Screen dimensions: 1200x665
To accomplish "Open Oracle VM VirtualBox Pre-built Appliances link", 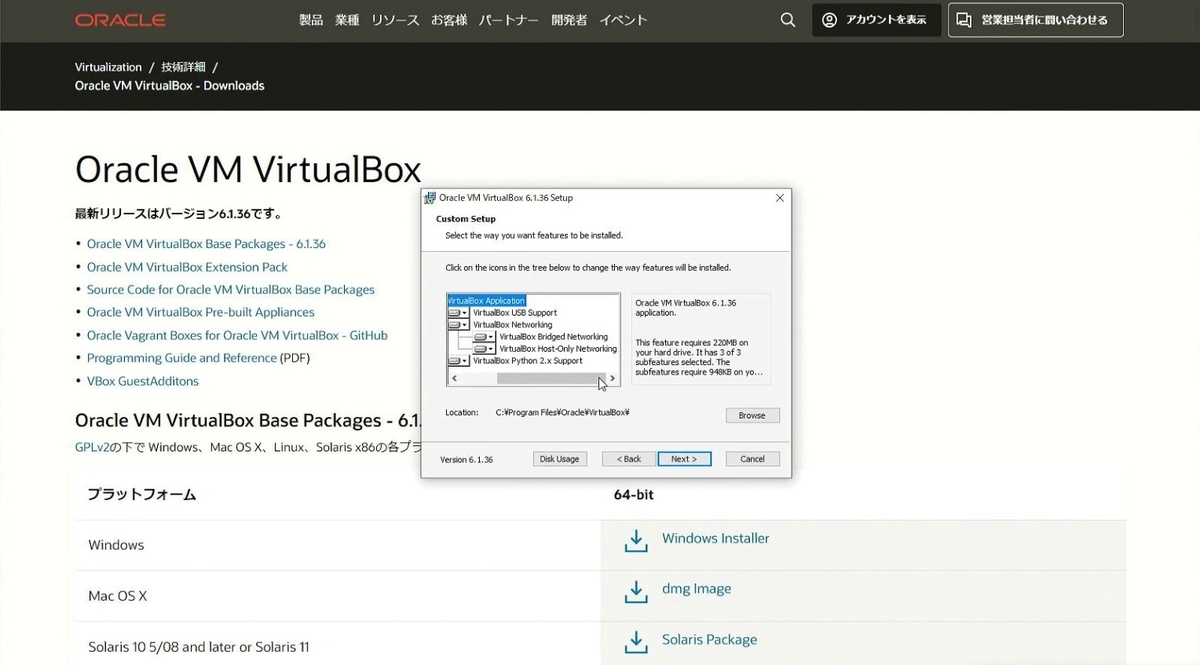I will [x=201, y=312].
